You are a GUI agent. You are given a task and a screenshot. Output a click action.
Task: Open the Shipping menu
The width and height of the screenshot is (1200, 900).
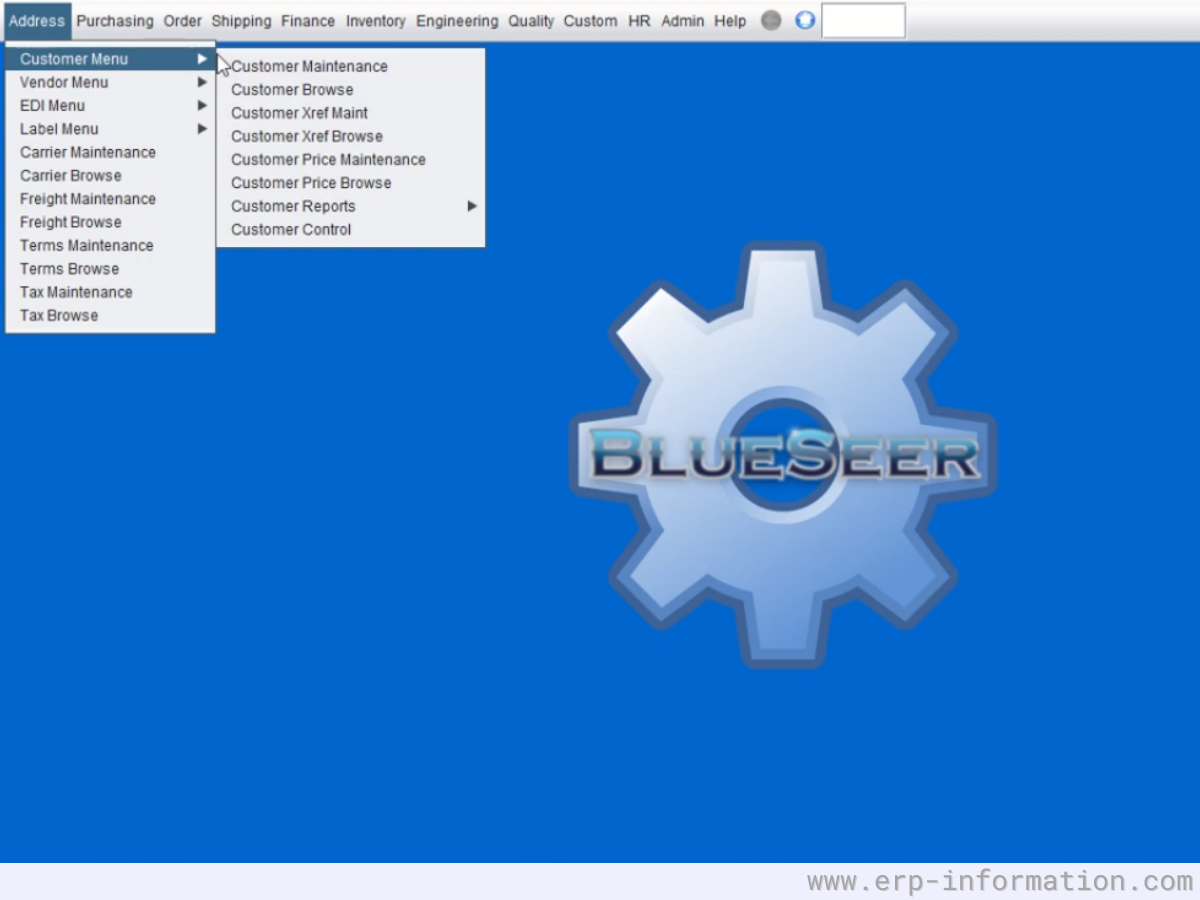[x=241, y=20]
